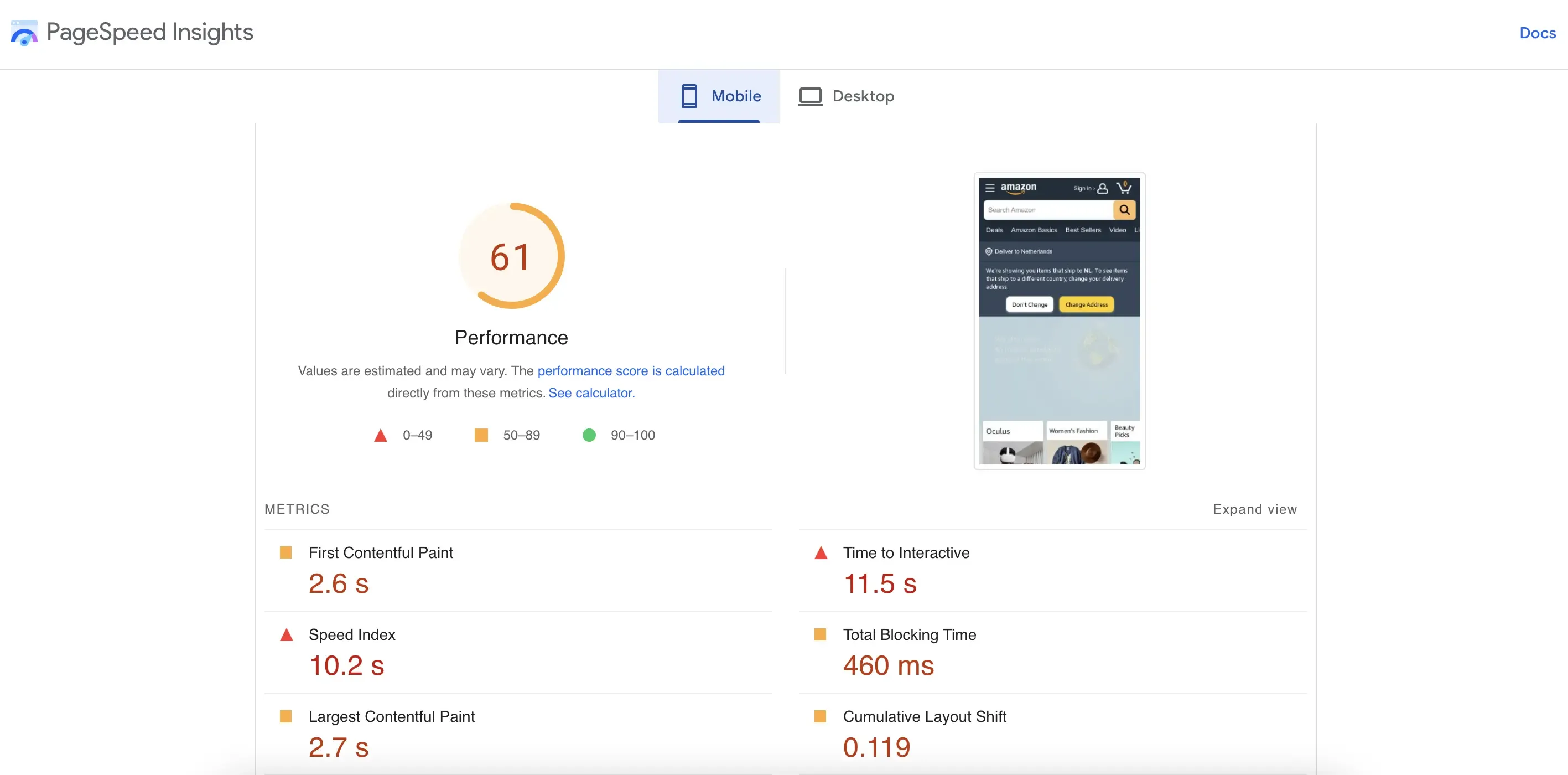Open the performance score calculation link
1568x775 pixels.
point(631,371)
